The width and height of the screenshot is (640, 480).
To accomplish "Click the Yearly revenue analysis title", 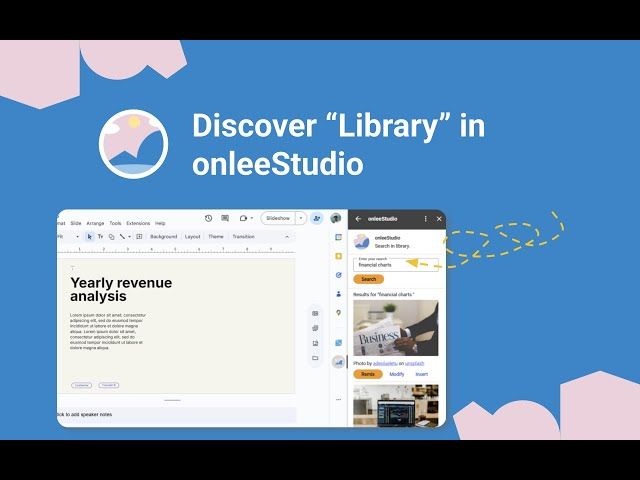I will (121, 289).
